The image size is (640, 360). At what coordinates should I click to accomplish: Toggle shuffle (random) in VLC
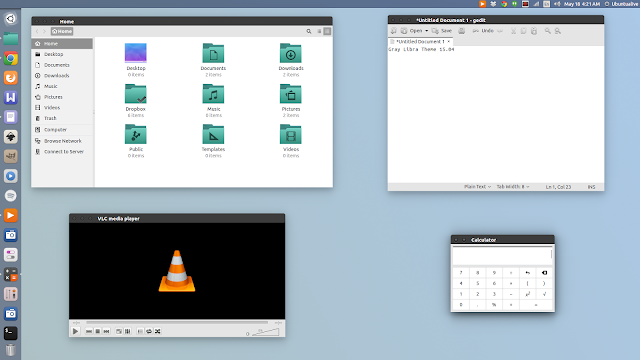coord(158,331)
